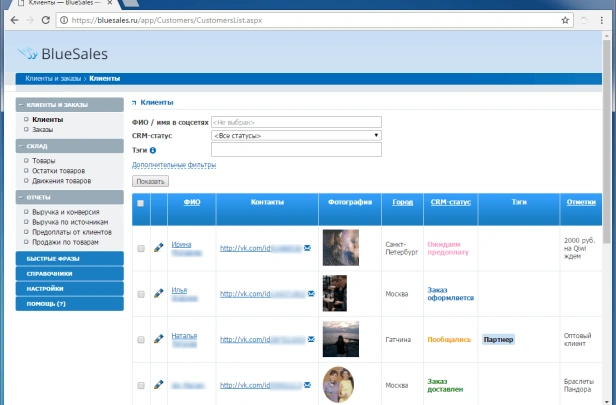The height and width of the screenshot is (405, 616).
Task: Click the edit pencil icon for Ирина
Action: pos(158,248)
